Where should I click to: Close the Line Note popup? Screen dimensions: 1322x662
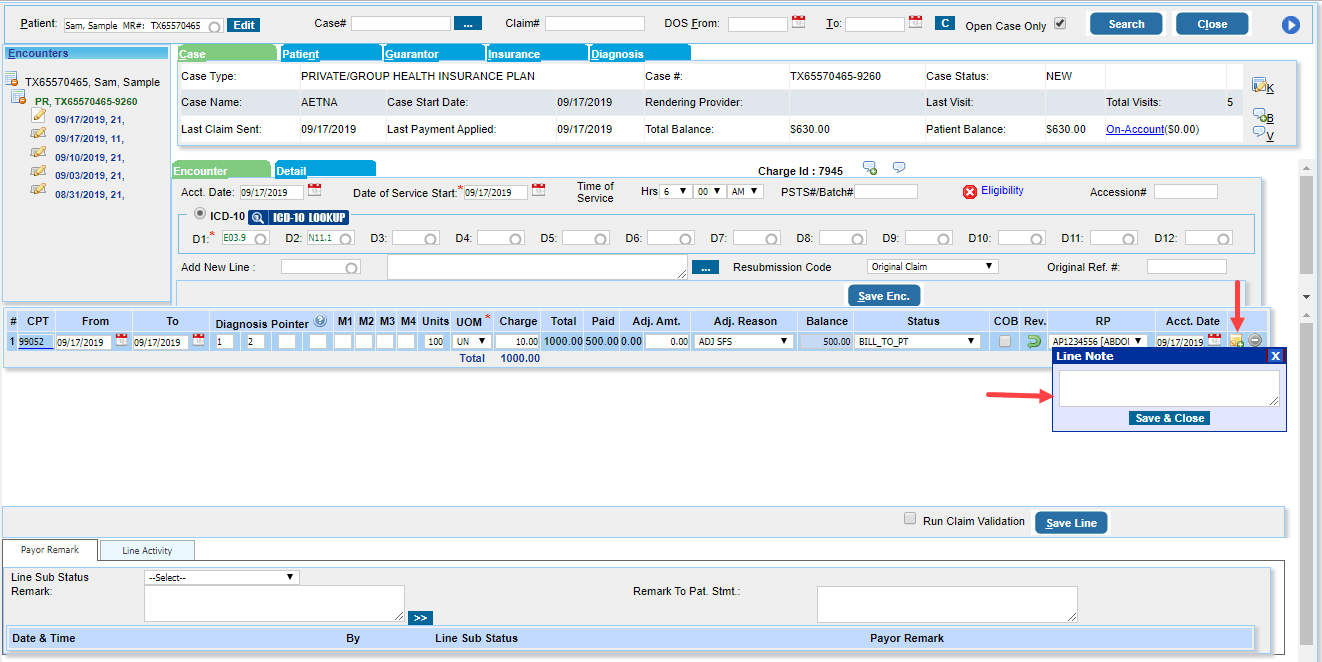point(1275,356)
